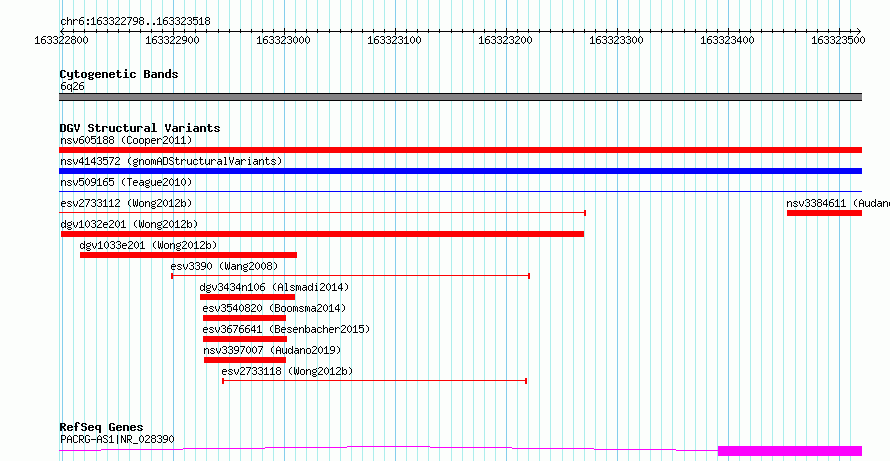Click ruler tick label 163323200
890x461 pixels.
coord(505,40)
